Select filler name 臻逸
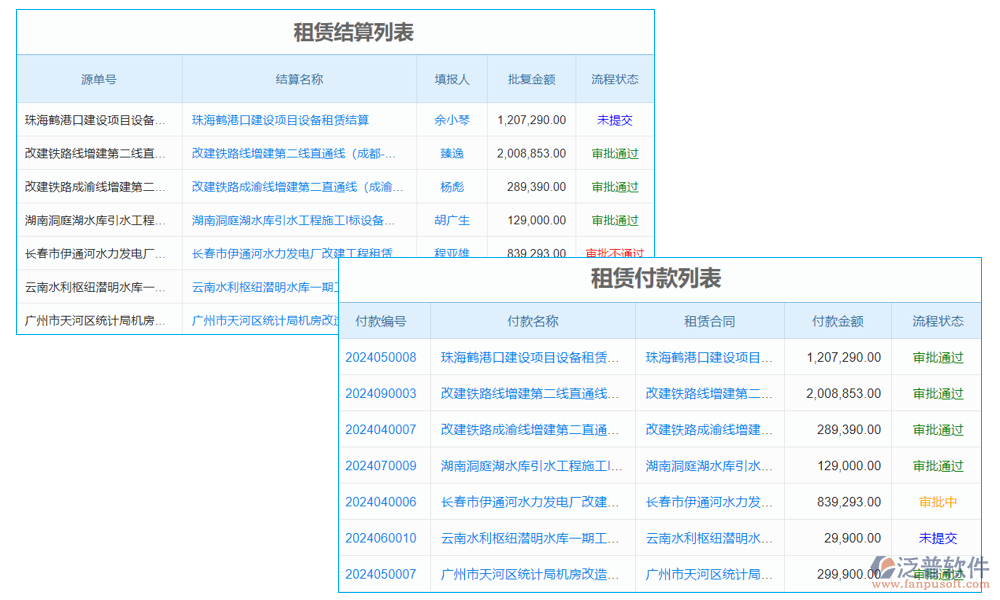1000x600 pixels. pos(451,153)
